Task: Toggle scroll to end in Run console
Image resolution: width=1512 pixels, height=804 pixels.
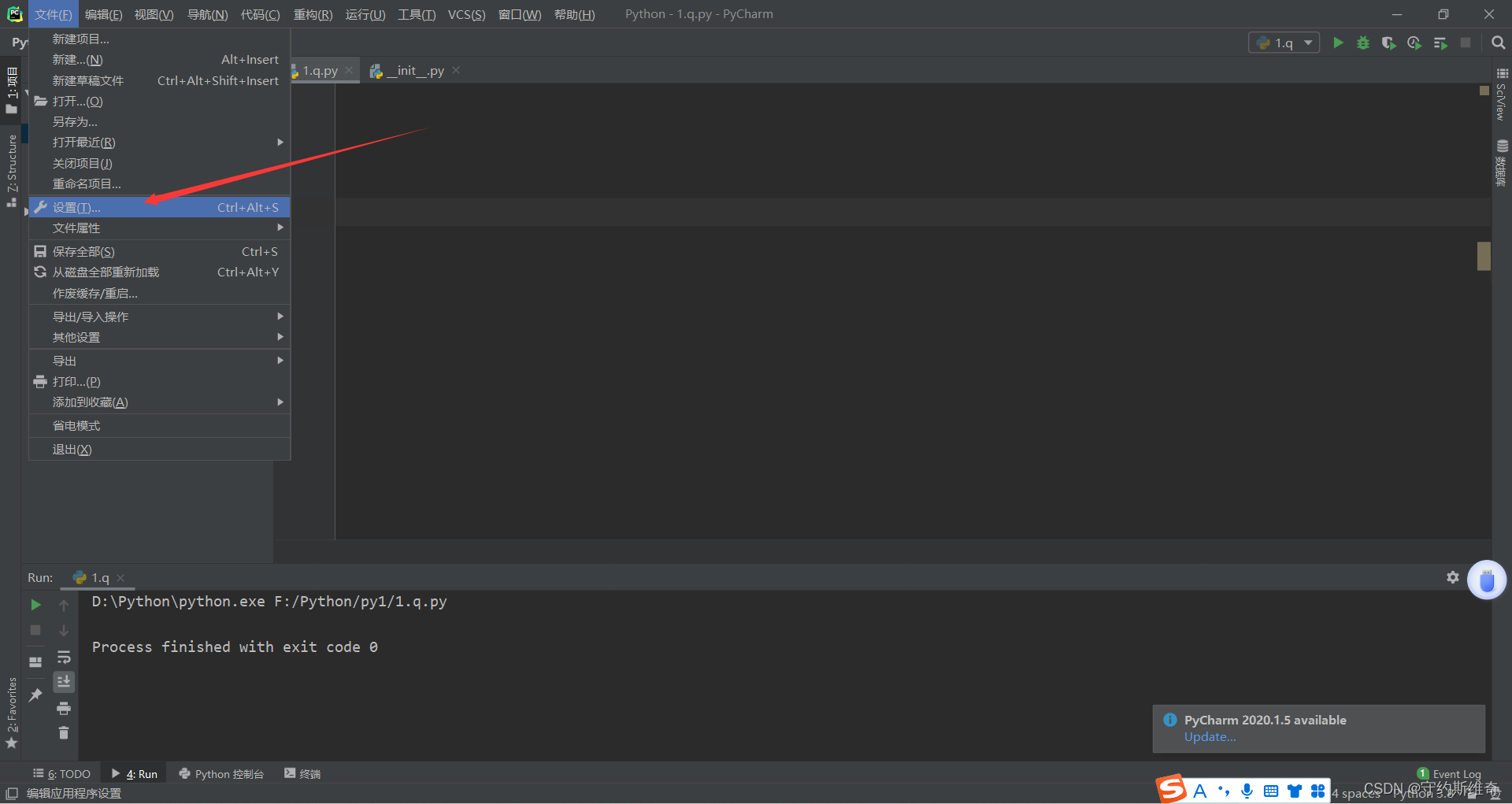Action: 64,681
